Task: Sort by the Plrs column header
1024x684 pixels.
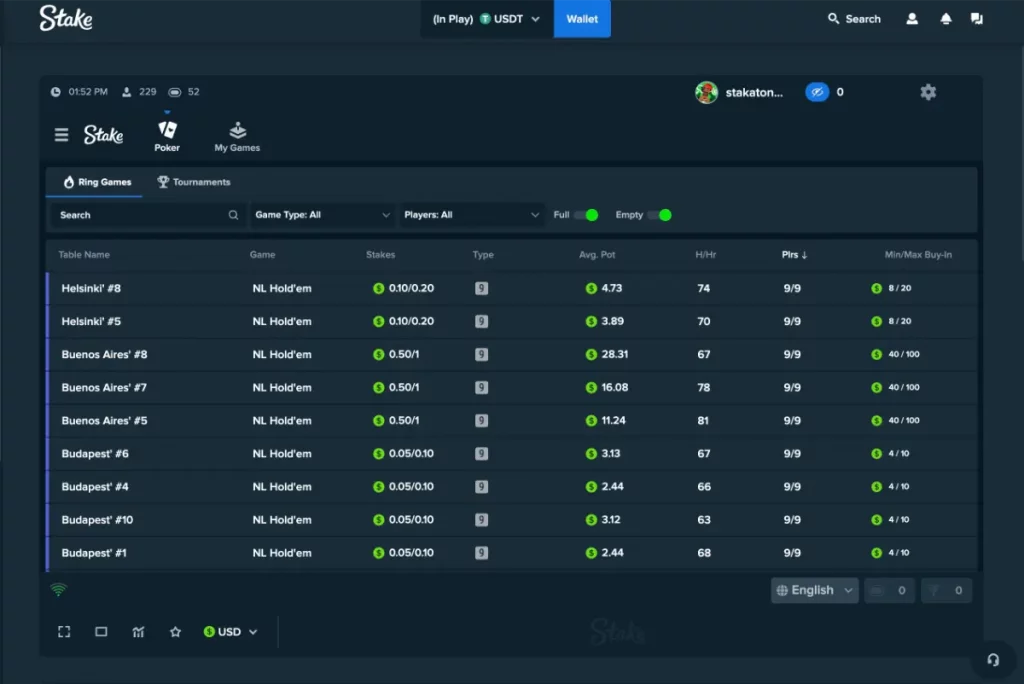Action: click(794, 255)
